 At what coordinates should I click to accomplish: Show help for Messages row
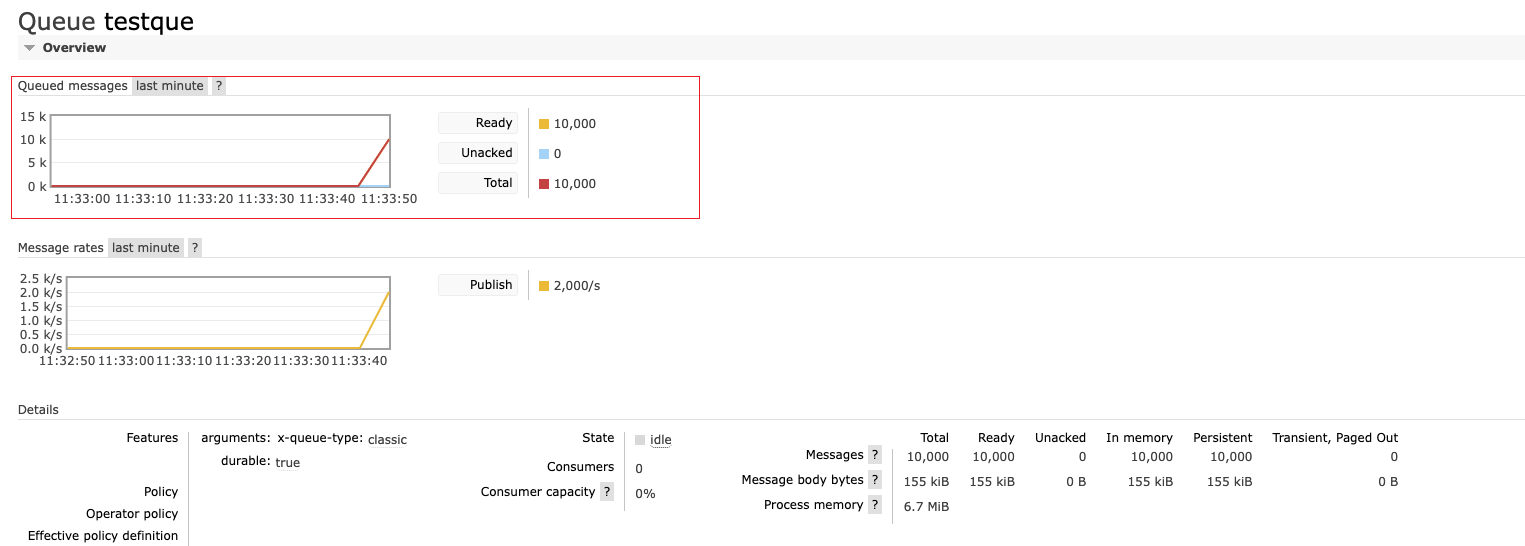[x=874, y=455]
